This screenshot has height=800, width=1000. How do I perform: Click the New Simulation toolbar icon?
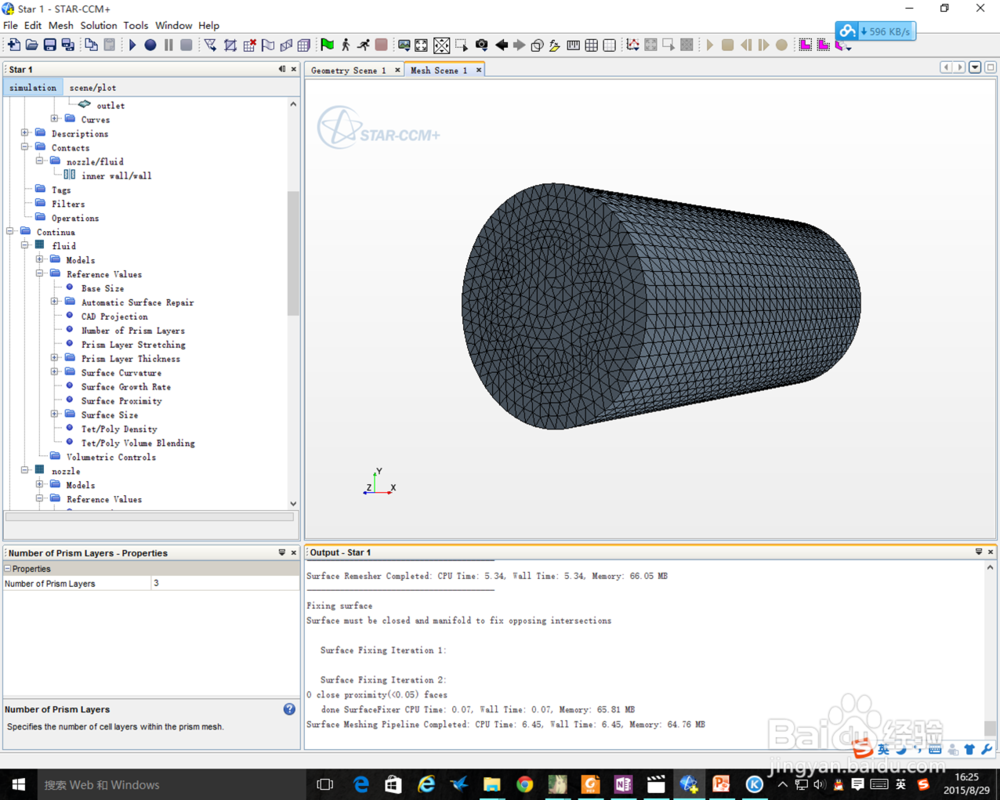tap(13, 45)
